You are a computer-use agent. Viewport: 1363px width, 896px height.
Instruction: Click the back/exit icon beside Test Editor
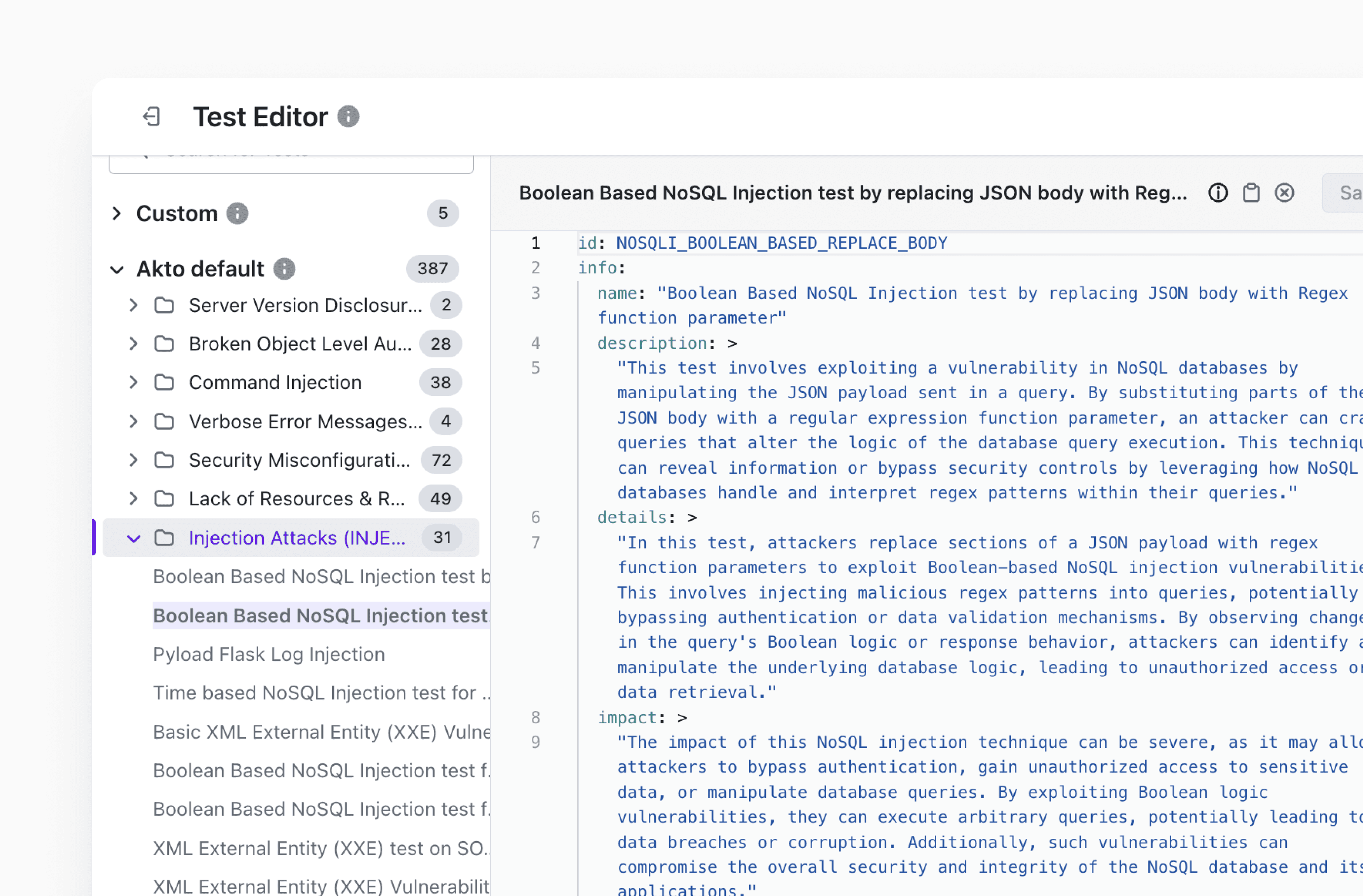click(151, 117)
